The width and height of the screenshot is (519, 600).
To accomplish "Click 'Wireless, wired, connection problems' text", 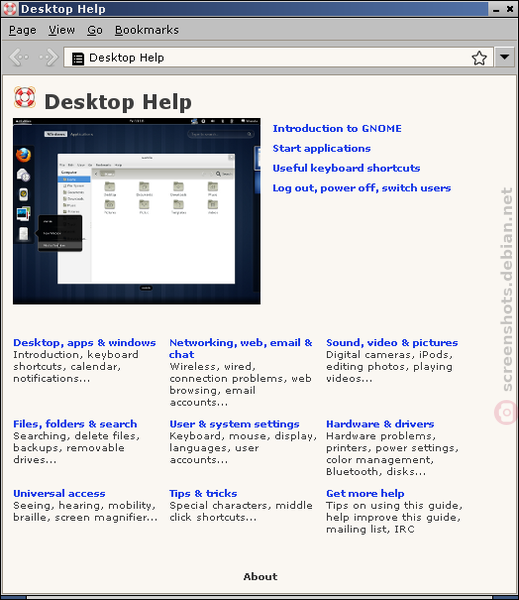I will [240, 385].
